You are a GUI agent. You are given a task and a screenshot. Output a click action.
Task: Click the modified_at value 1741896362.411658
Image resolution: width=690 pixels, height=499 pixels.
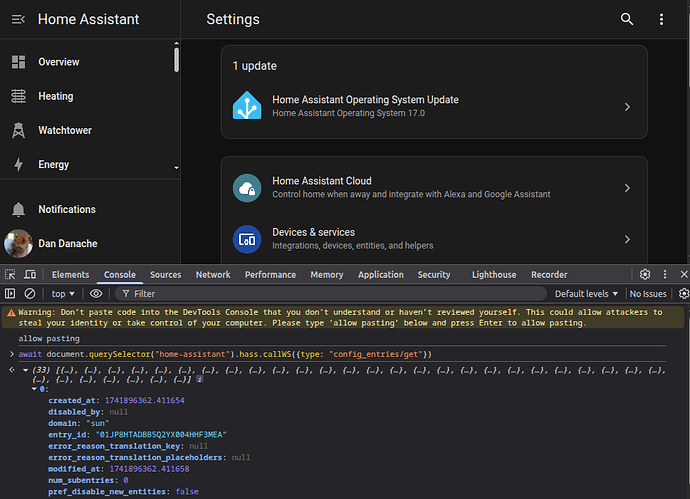tap(149, 469)
